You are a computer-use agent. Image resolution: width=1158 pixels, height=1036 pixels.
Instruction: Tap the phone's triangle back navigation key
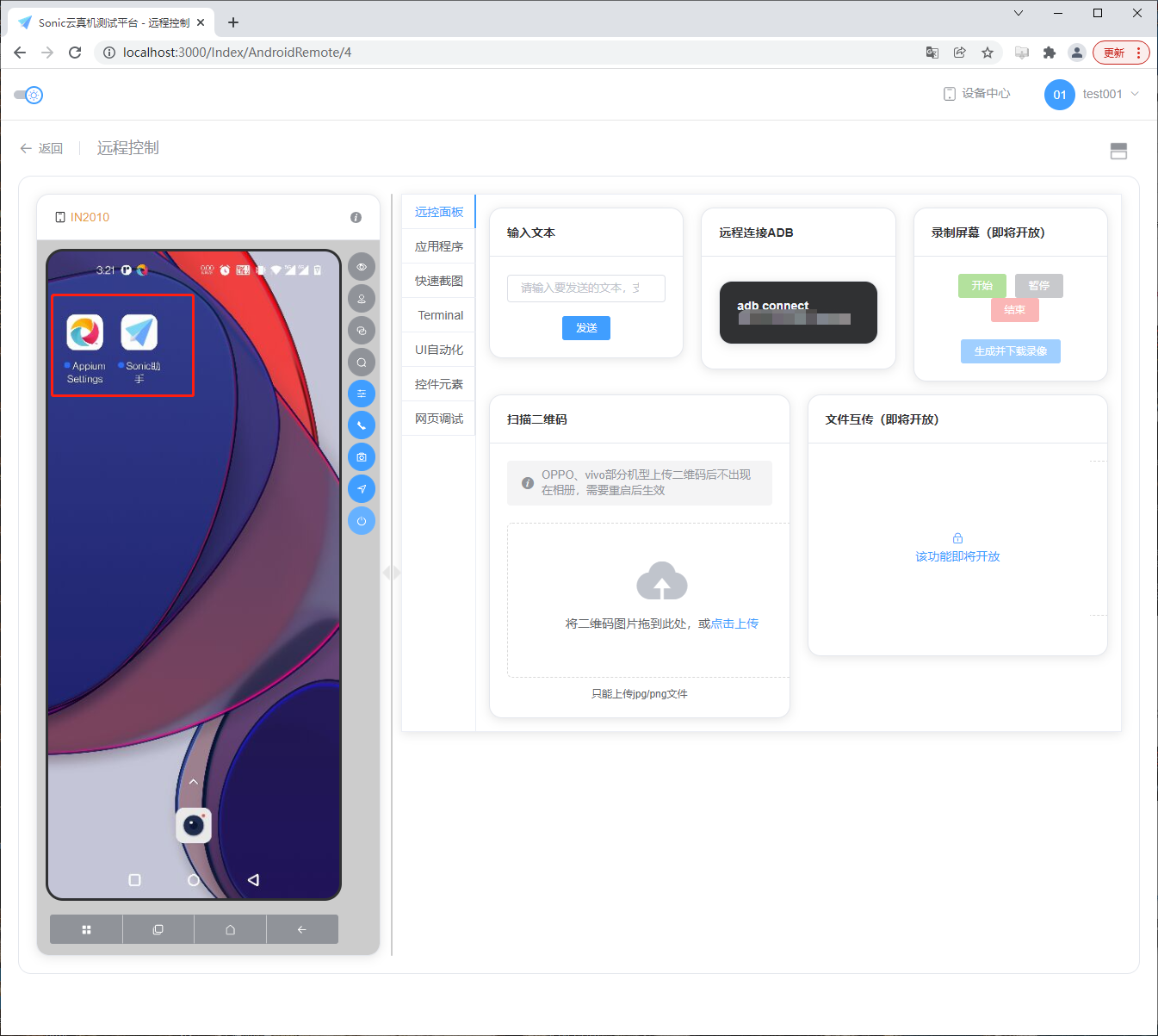click(253, 880)
